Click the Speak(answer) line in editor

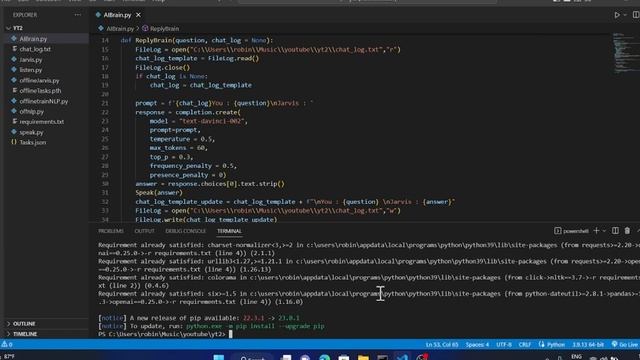tap(159, 193)
